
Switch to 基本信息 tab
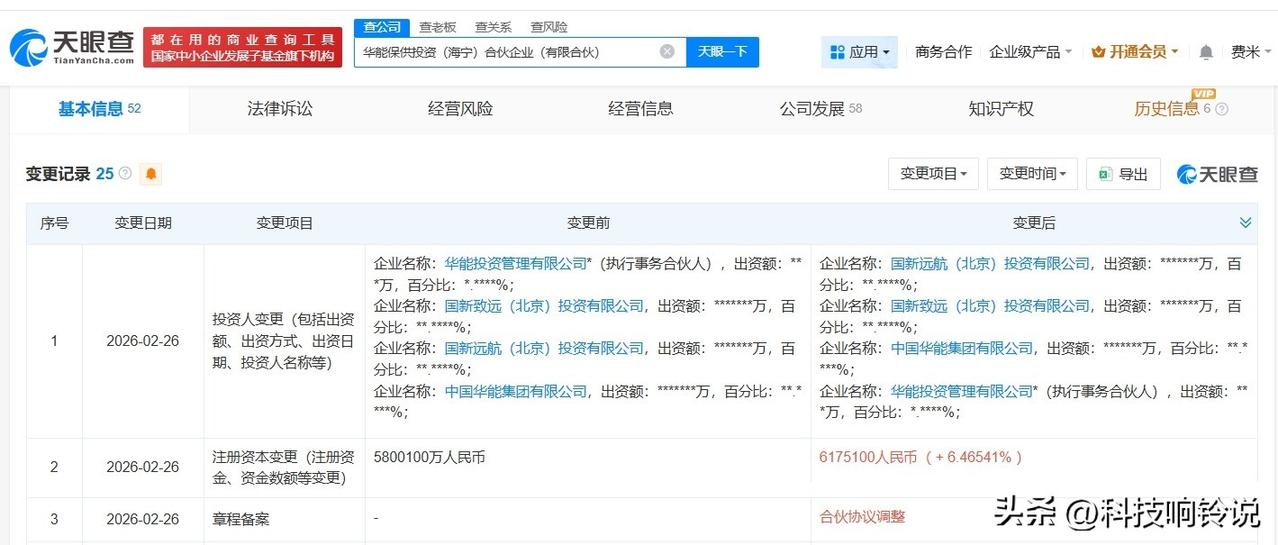99,109
